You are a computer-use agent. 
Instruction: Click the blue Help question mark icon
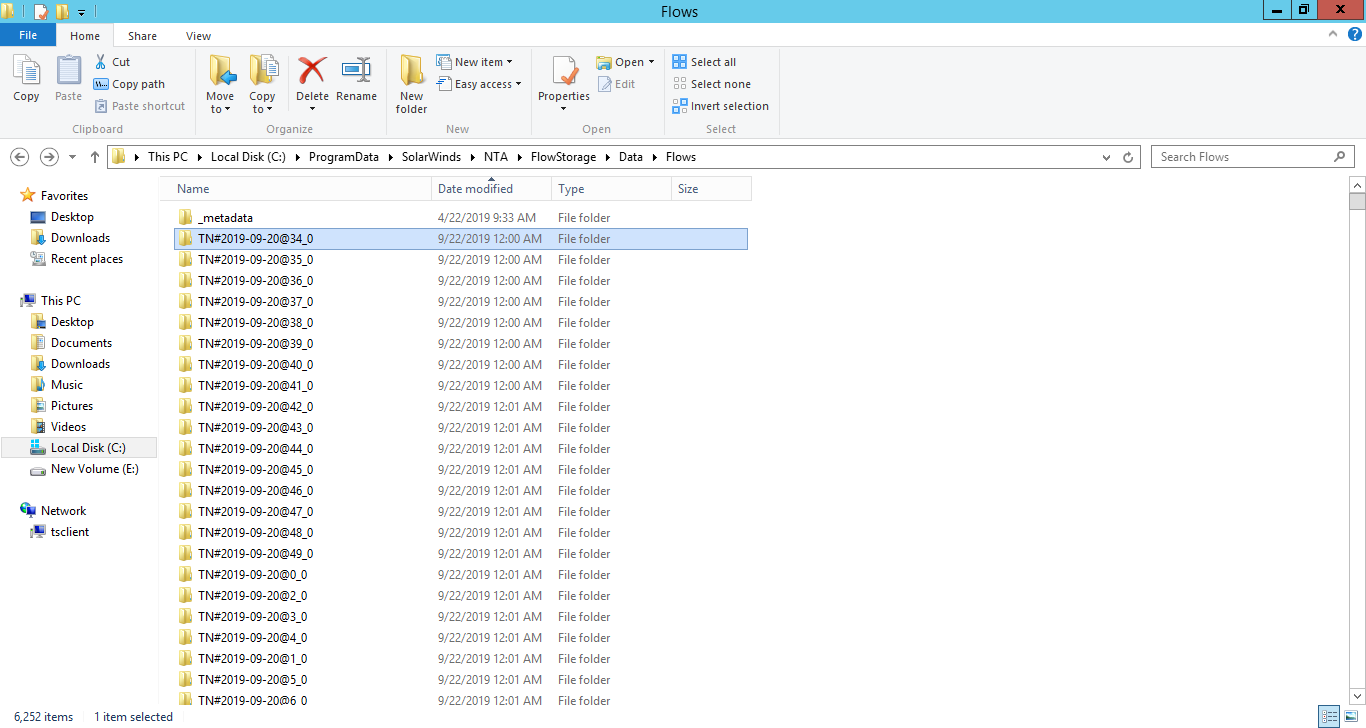pyautogui.click(x=1355, y=34)
